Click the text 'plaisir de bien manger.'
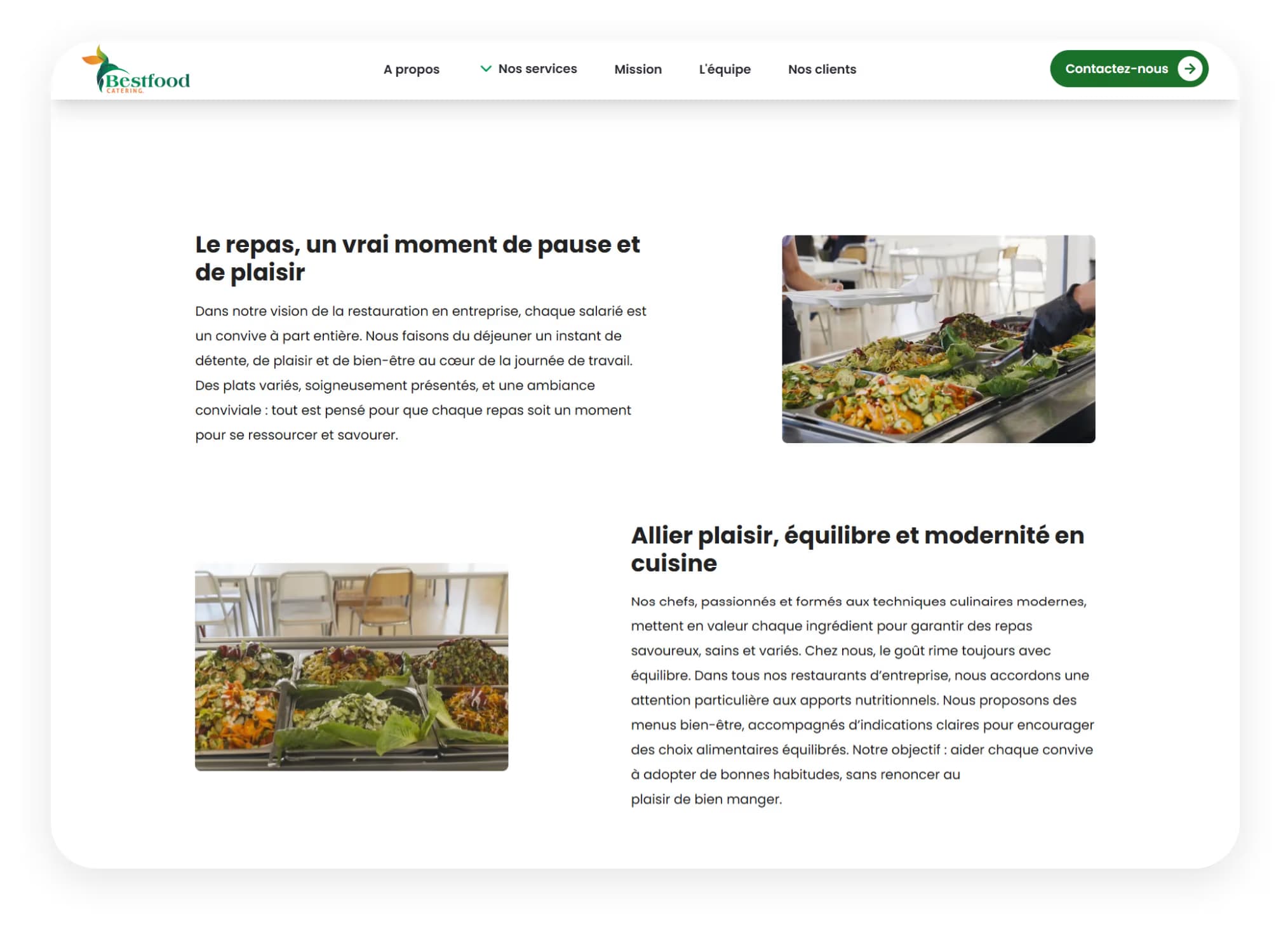Image resolution: width=1288 pixels, height=927 pixels. [706, 799]
